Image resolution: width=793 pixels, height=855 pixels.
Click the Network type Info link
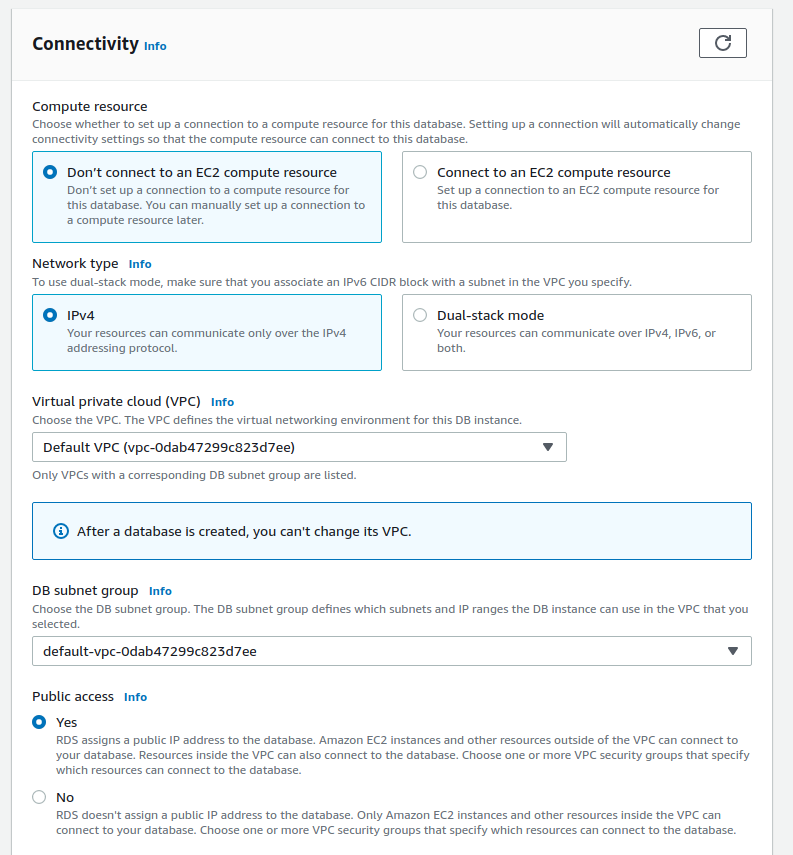click(139, 263)
